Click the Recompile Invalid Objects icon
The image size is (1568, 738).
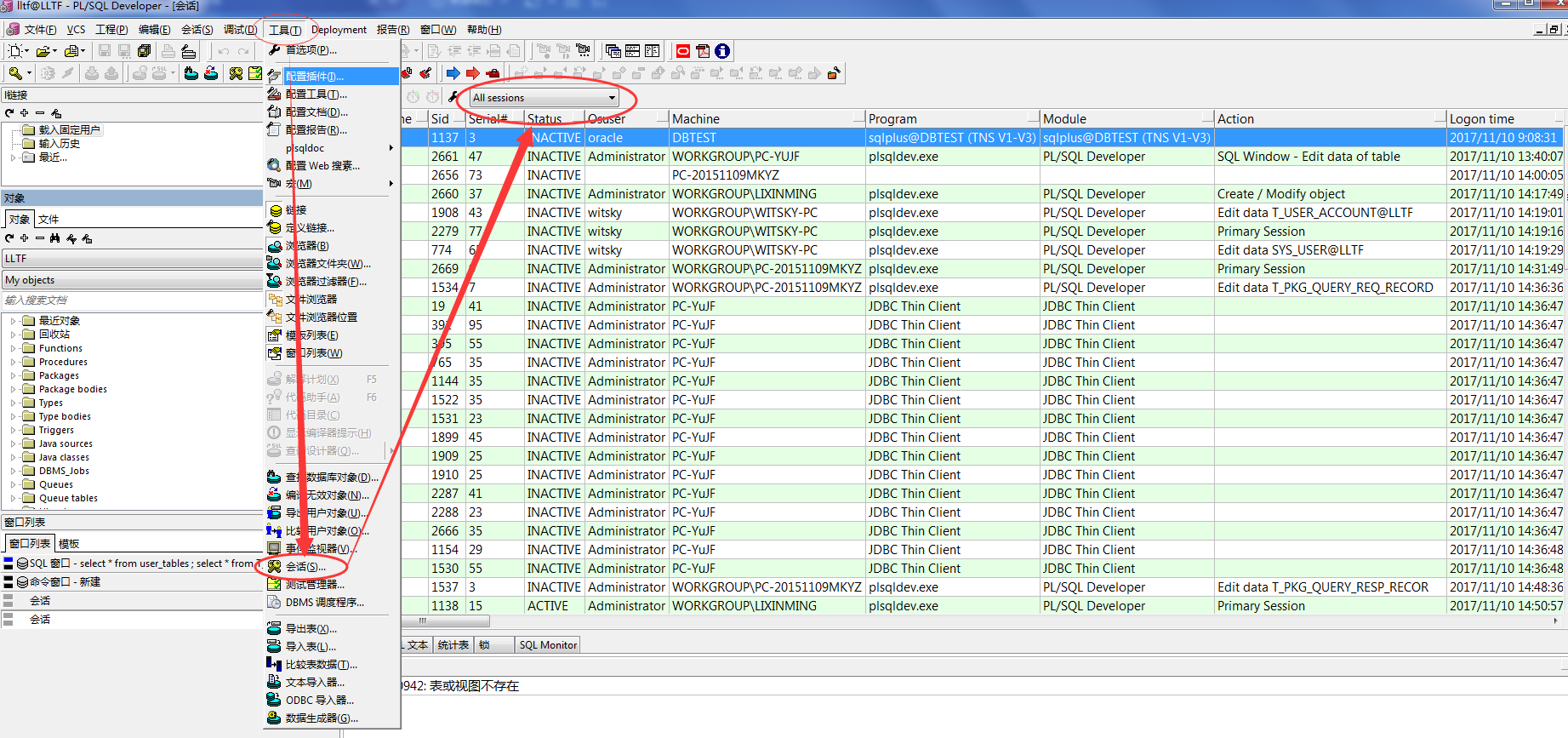[210, 74]
